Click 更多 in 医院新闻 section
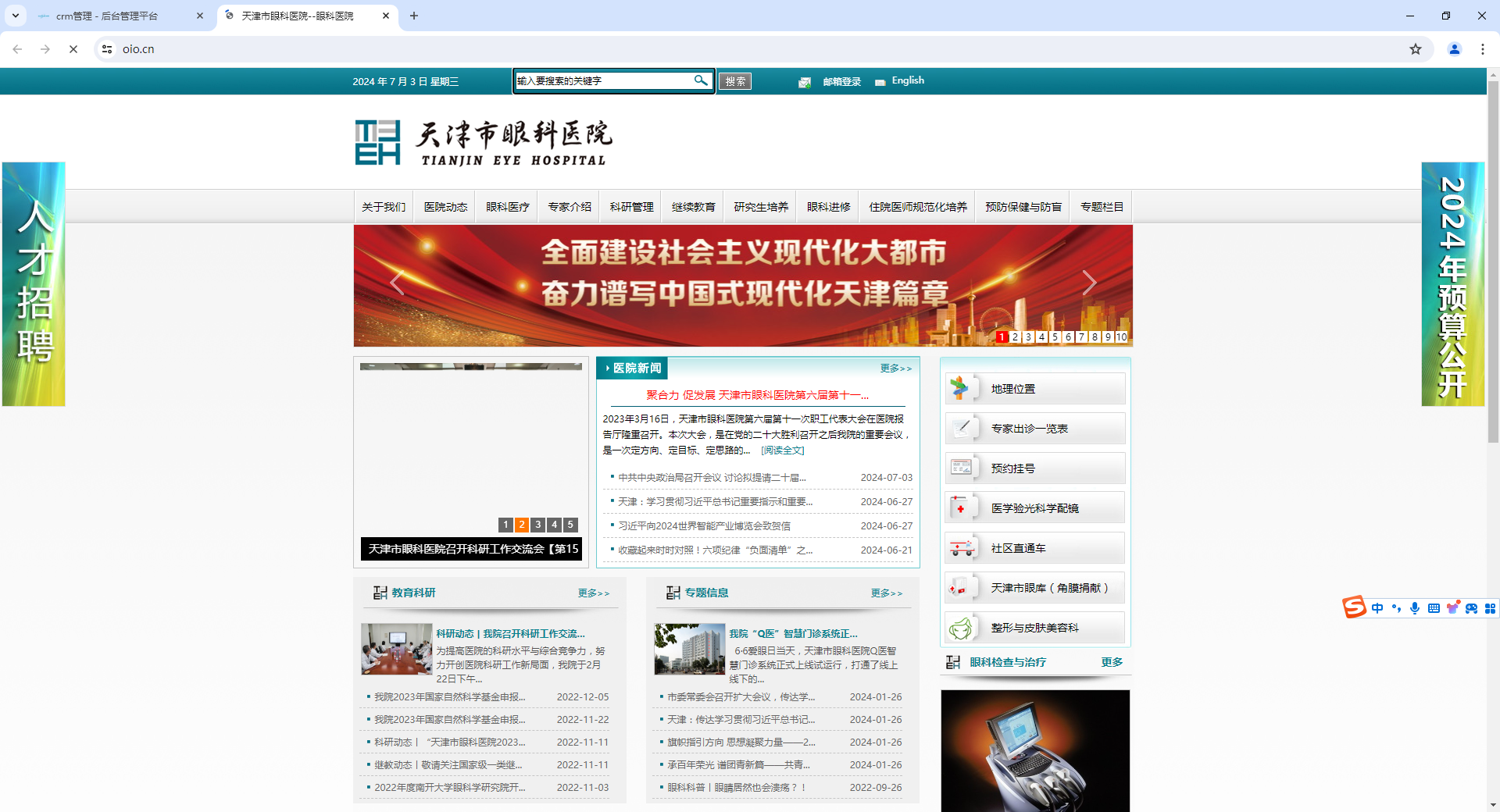This screenshot has width=1500, height=812. (895, 368)
